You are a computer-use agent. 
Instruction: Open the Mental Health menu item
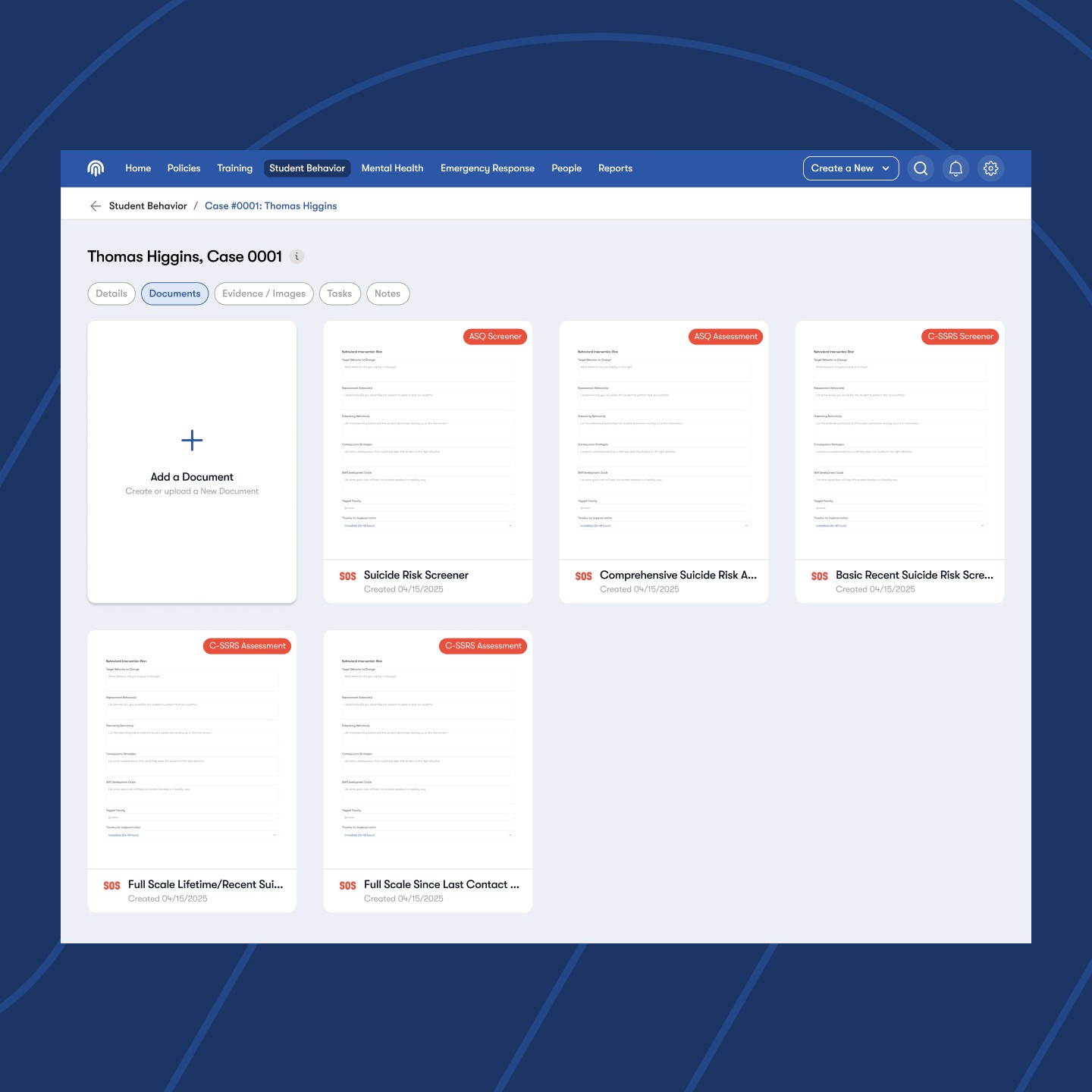pos(392,168)
